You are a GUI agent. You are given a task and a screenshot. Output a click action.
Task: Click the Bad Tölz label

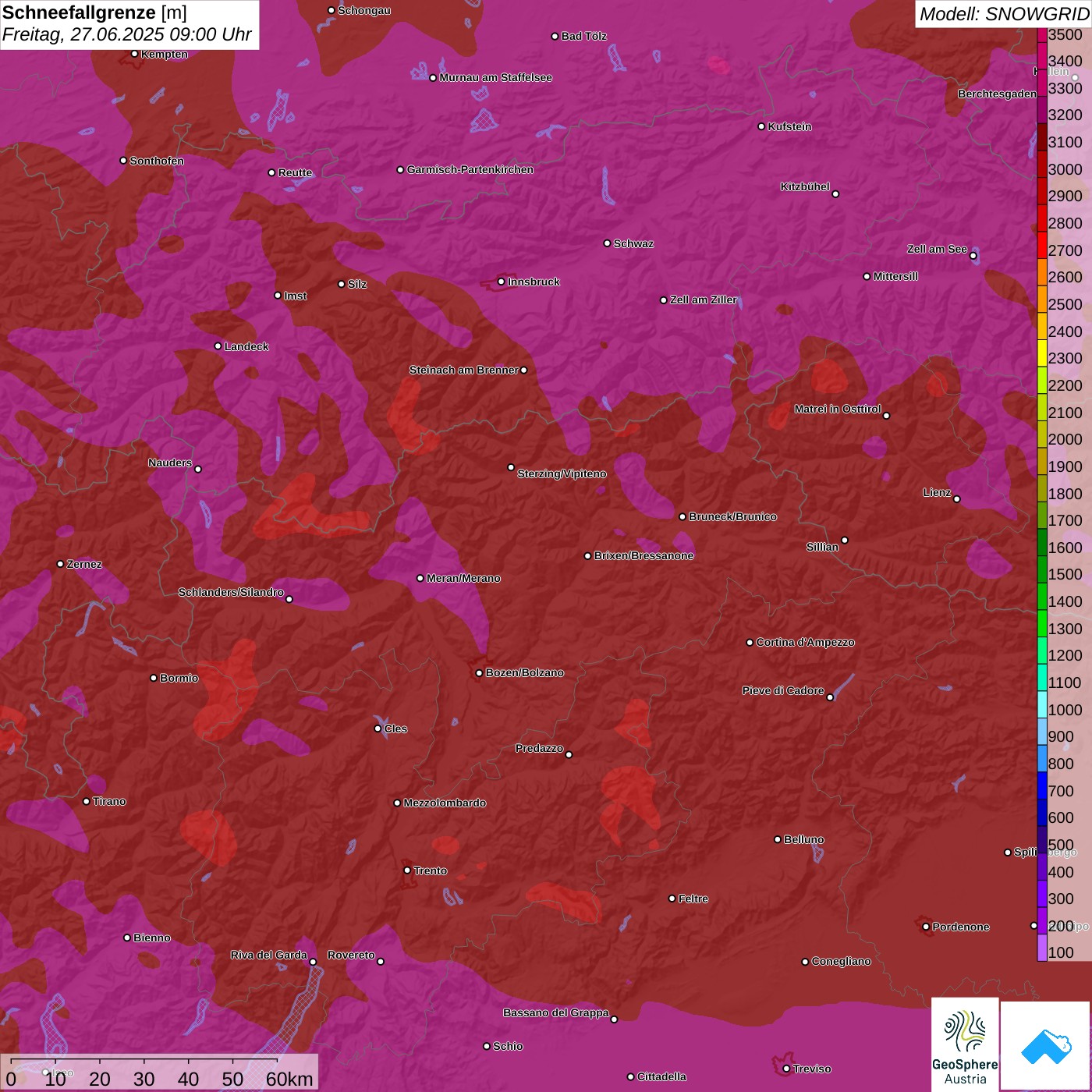click(583, 36)
